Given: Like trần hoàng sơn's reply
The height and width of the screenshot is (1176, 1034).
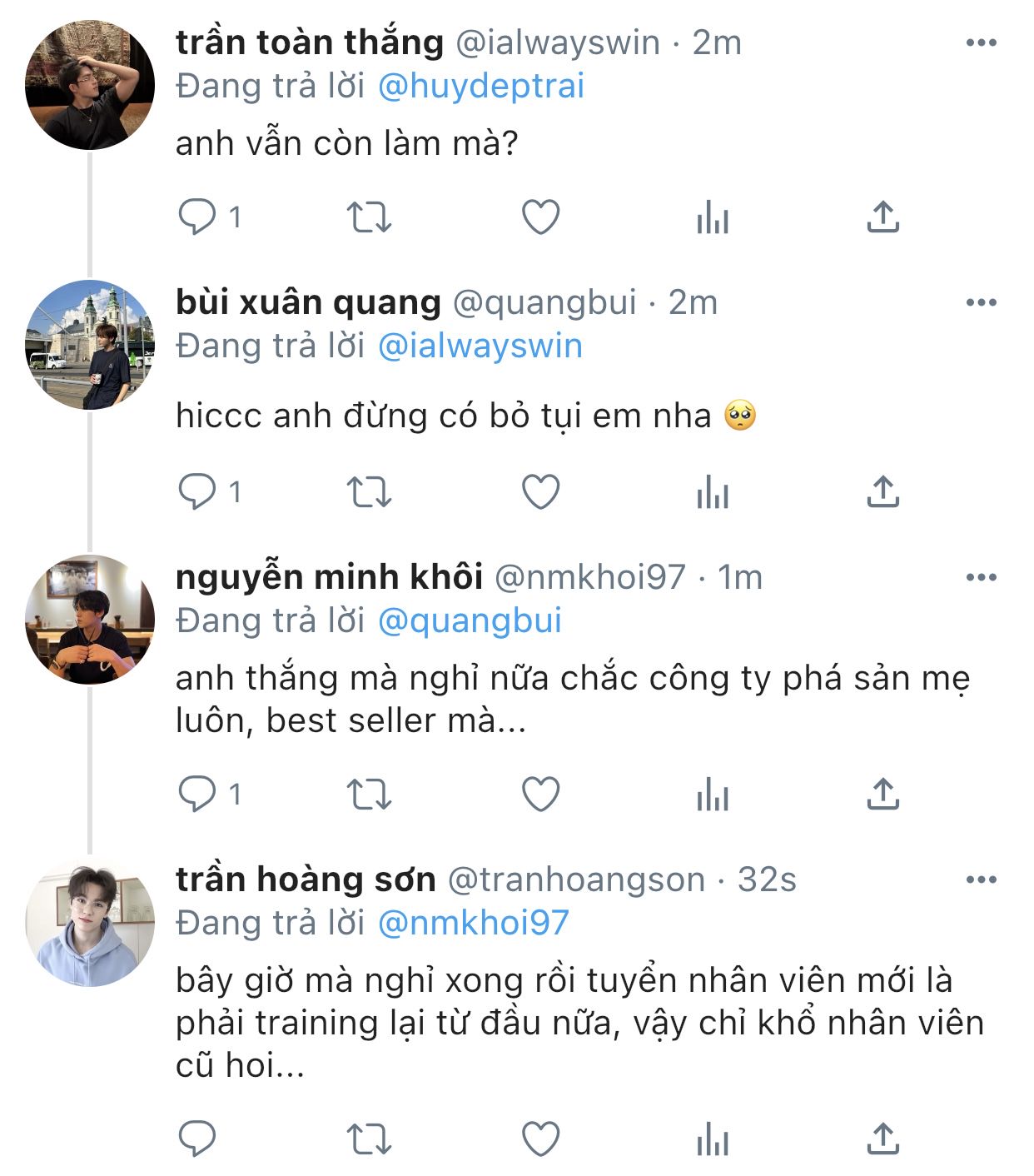Looking at the screenshot, I should click(540, 1139).
